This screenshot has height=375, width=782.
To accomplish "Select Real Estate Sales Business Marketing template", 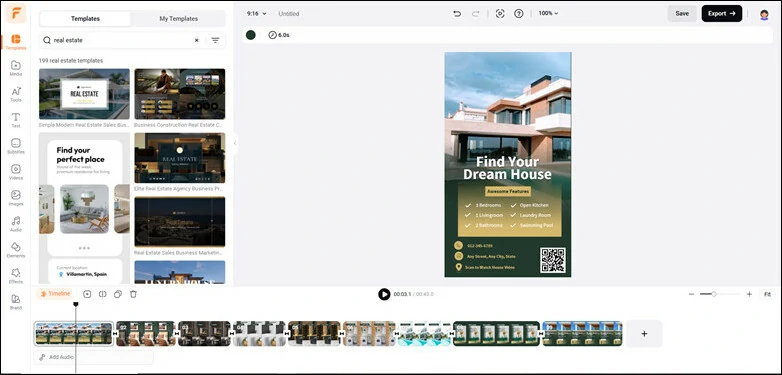I will [180, 221].
